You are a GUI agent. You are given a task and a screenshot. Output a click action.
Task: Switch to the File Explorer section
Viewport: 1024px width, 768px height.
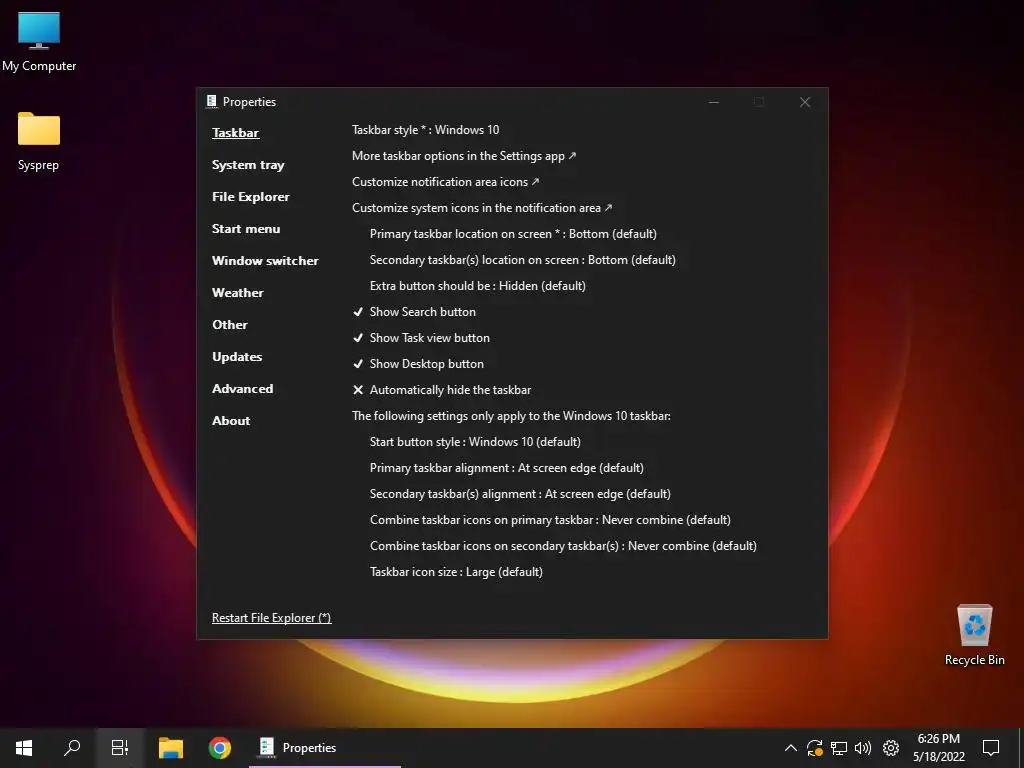coord(250,197)
